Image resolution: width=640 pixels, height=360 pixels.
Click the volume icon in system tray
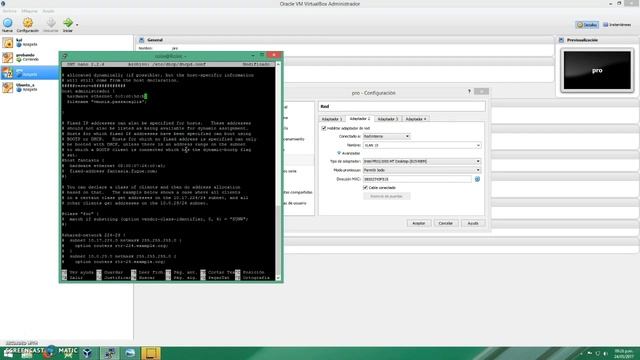[606, 353]
